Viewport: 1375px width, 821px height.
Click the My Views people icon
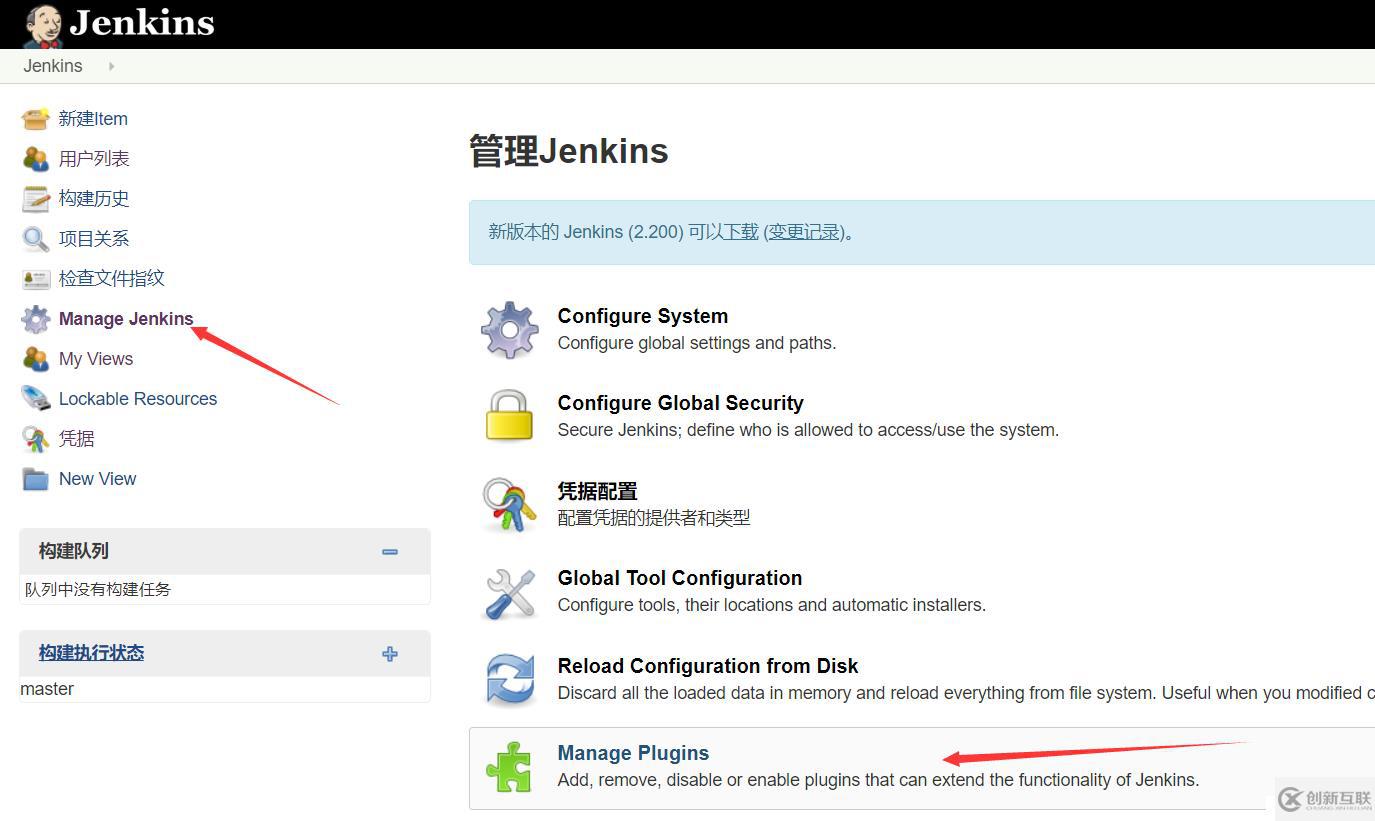coord(36,359)
